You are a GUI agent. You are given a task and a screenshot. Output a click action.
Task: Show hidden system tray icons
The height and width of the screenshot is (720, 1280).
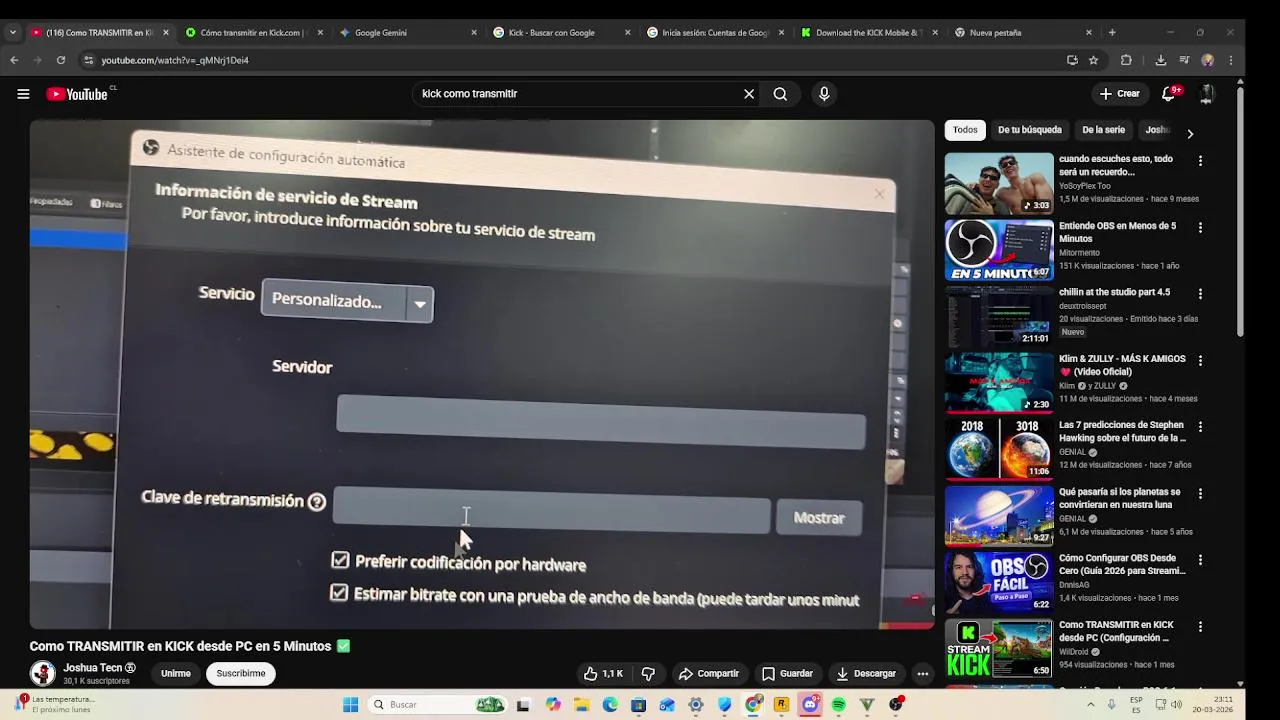tap(1090, 705)
